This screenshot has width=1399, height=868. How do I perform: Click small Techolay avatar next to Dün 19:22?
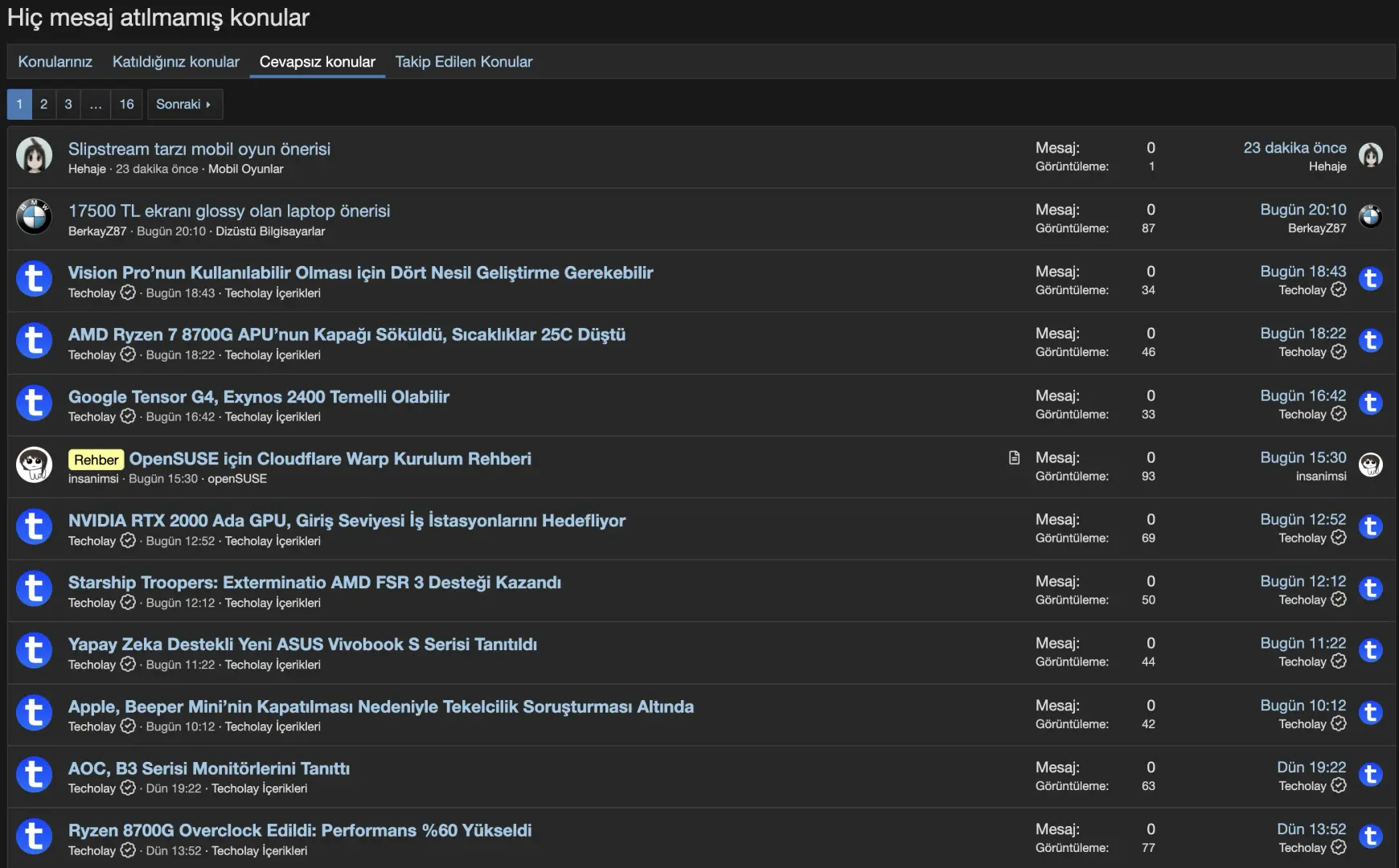[1371, 775]
